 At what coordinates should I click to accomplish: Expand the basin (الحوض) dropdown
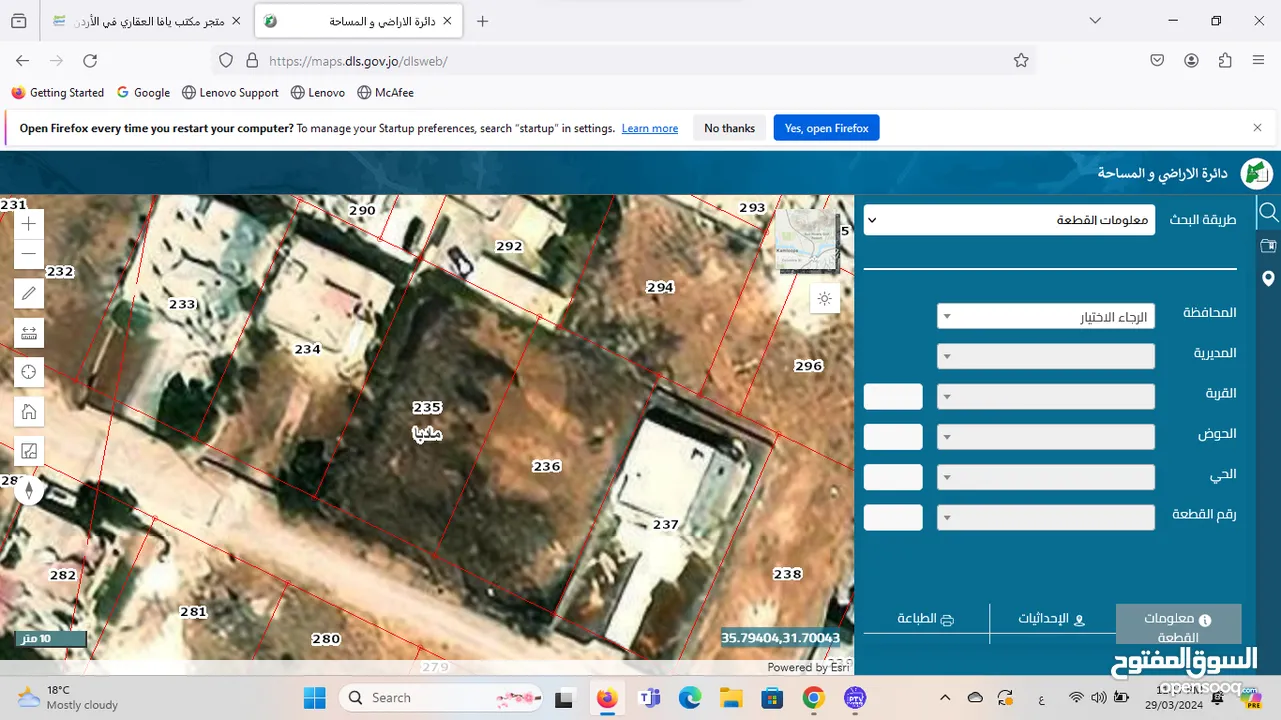tap(1046, 437)
